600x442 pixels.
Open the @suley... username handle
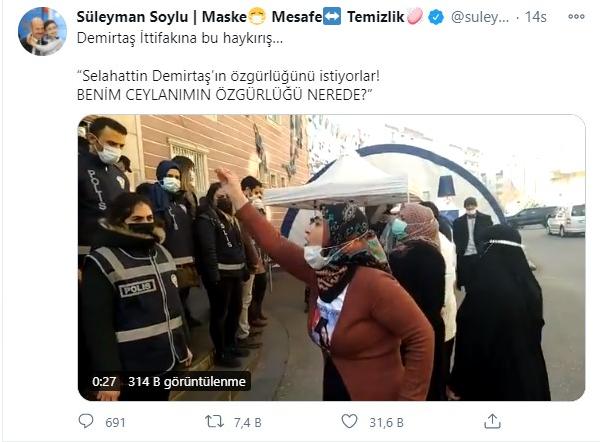tap(480, 17)
